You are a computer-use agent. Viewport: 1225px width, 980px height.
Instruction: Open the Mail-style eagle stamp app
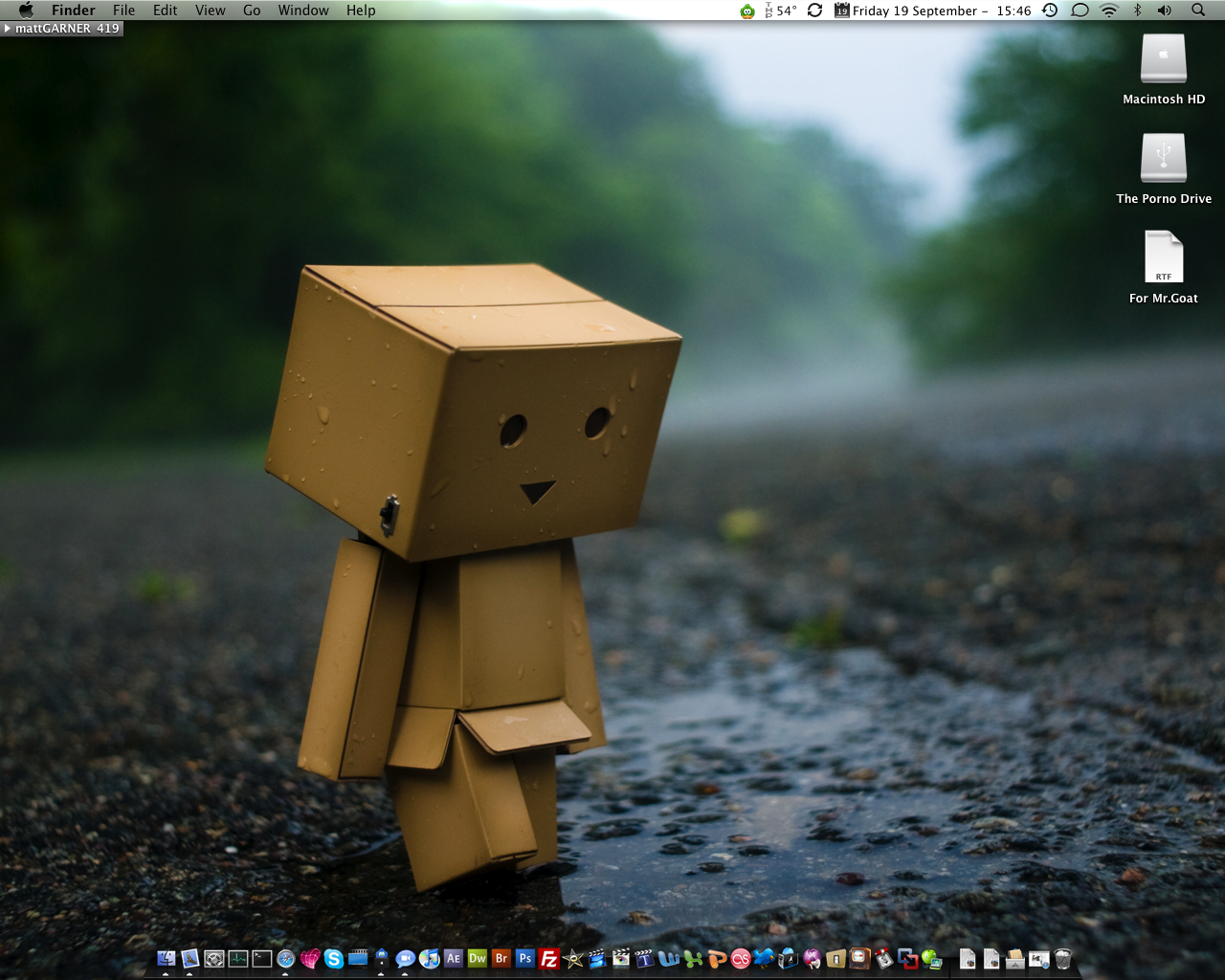(190, 958)
